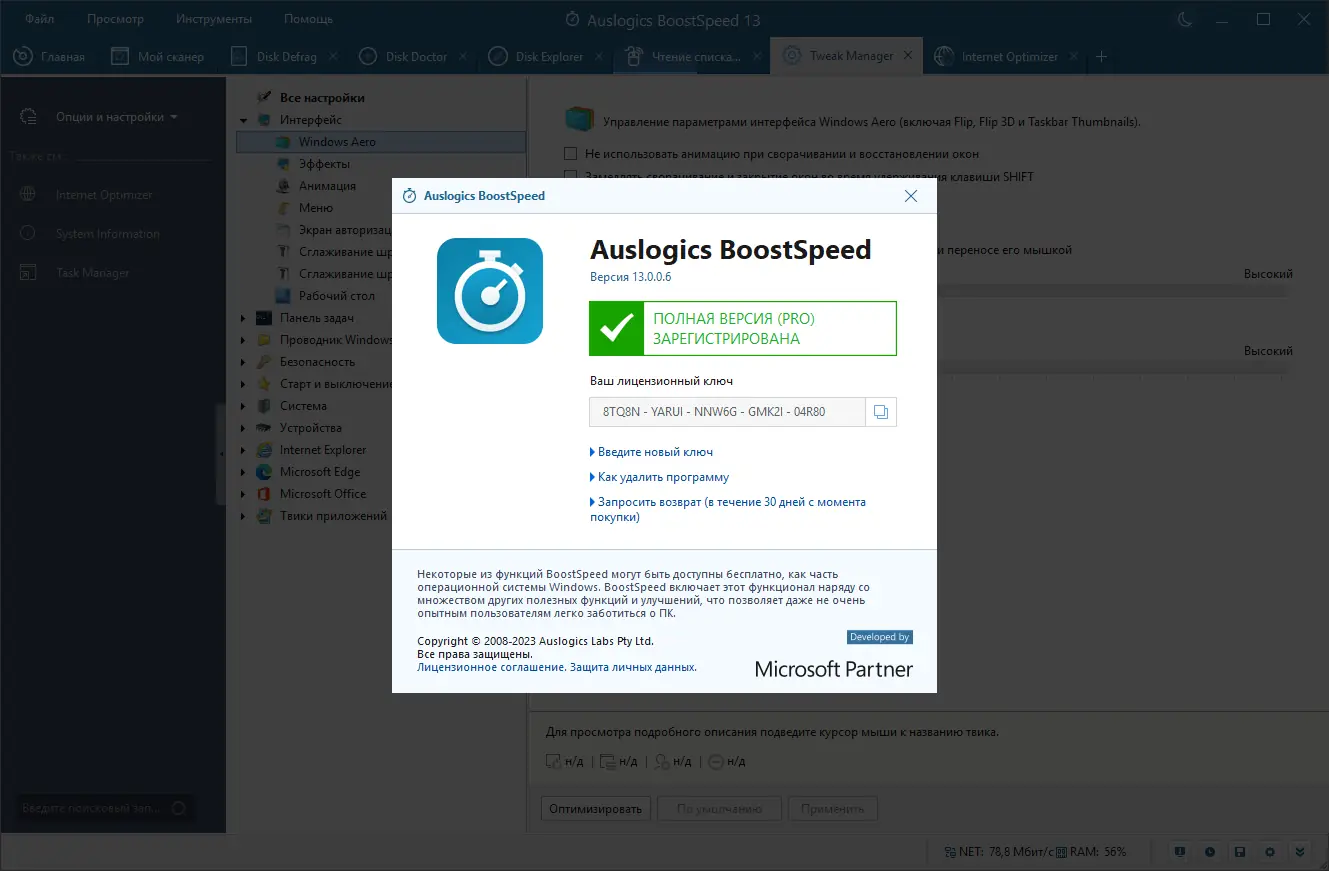Open the 'Лицензионное соглашение' link

[x=491, y=667]
